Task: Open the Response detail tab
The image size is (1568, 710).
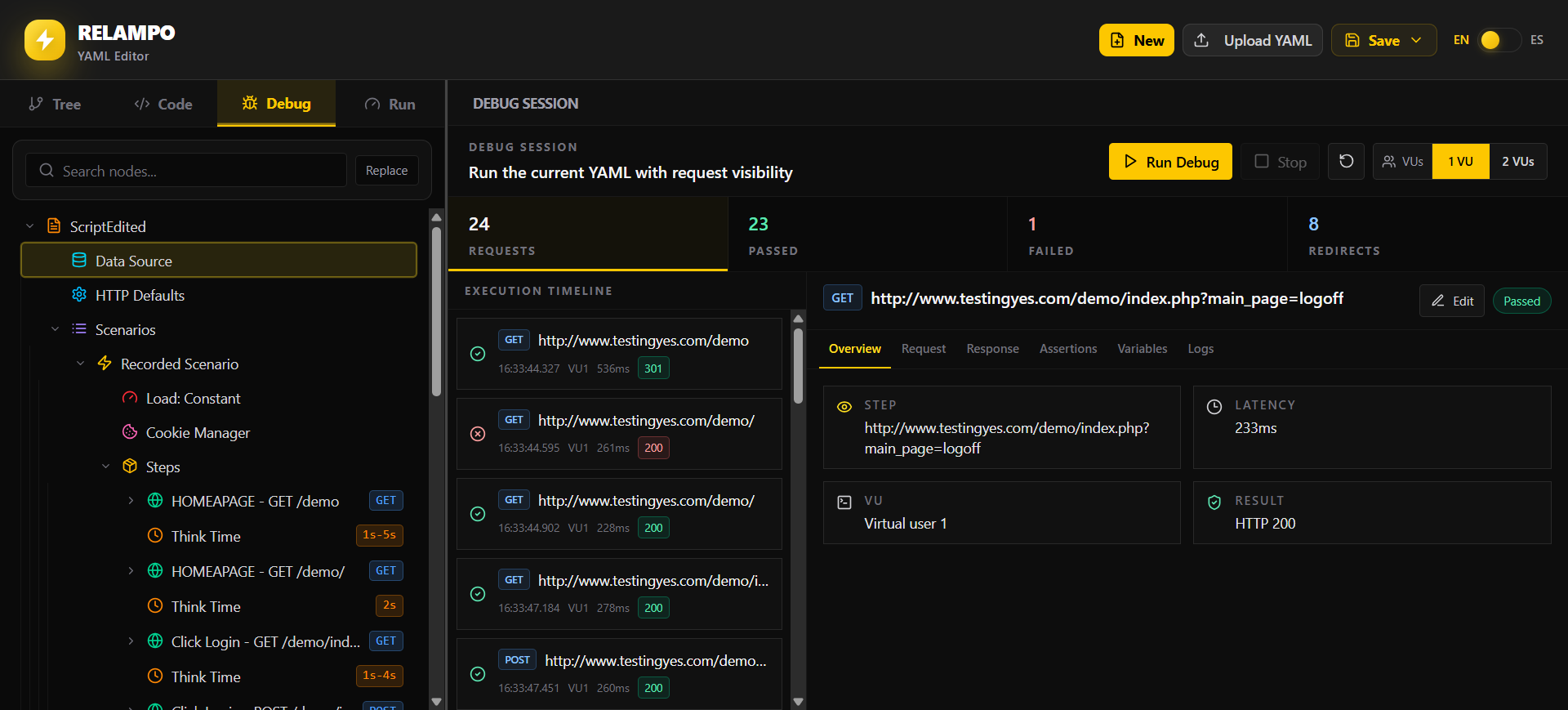Action: (x=992, y=349)
